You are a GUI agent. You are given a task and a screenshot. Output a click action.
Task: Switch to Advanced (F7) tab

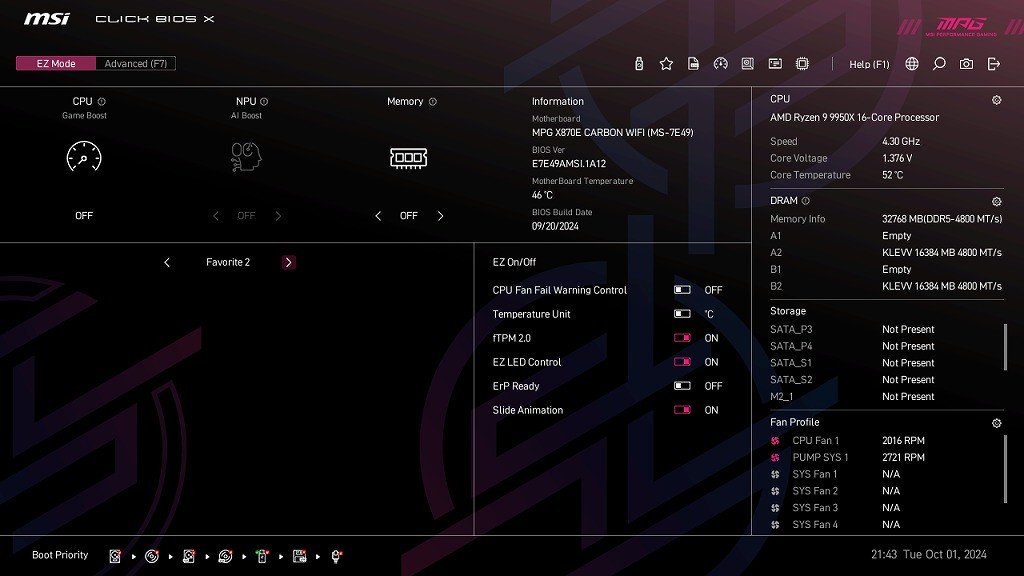[136, 63]
